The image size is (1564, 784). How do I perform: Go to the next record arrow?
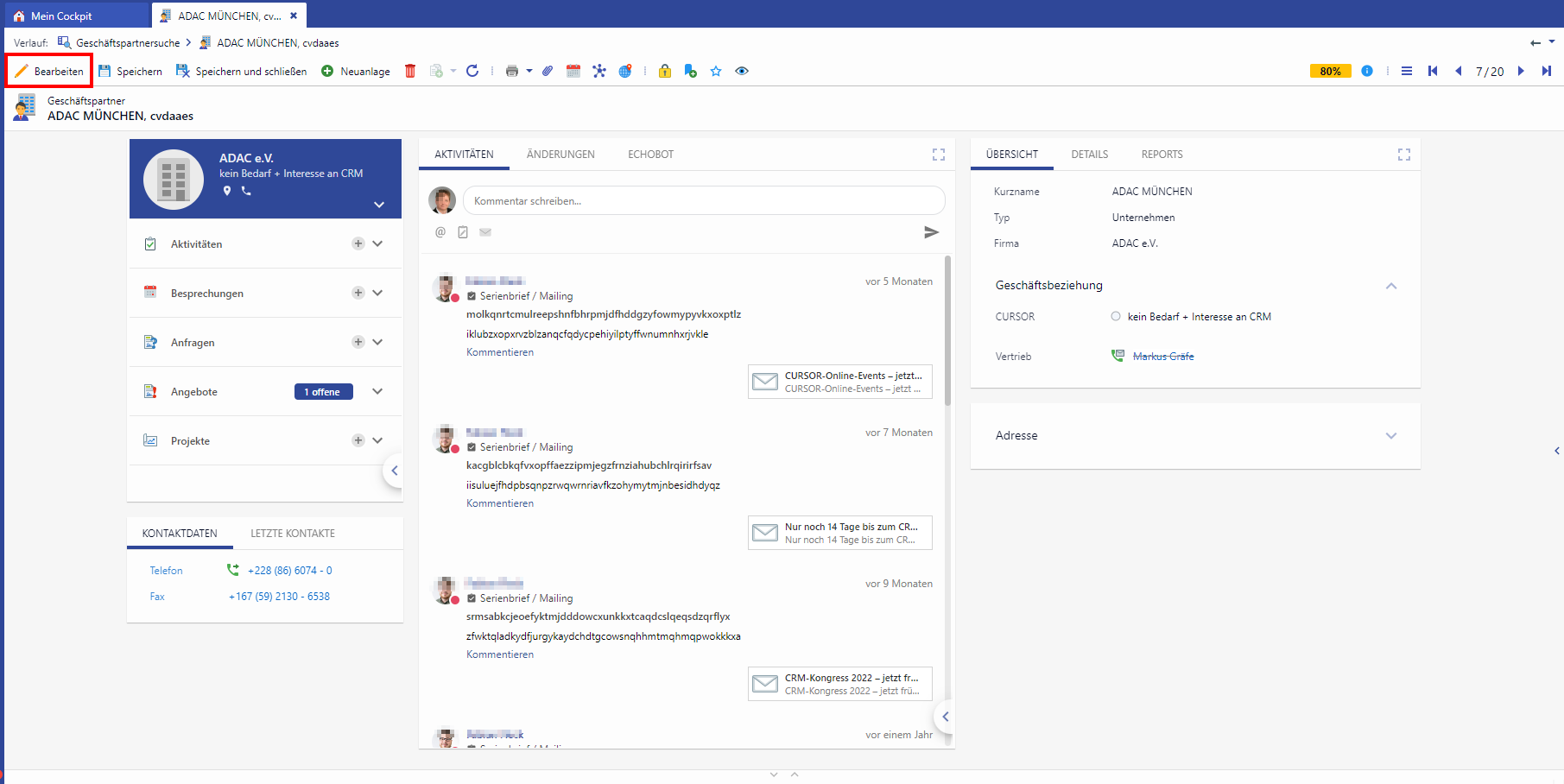tap(1521, 71)
